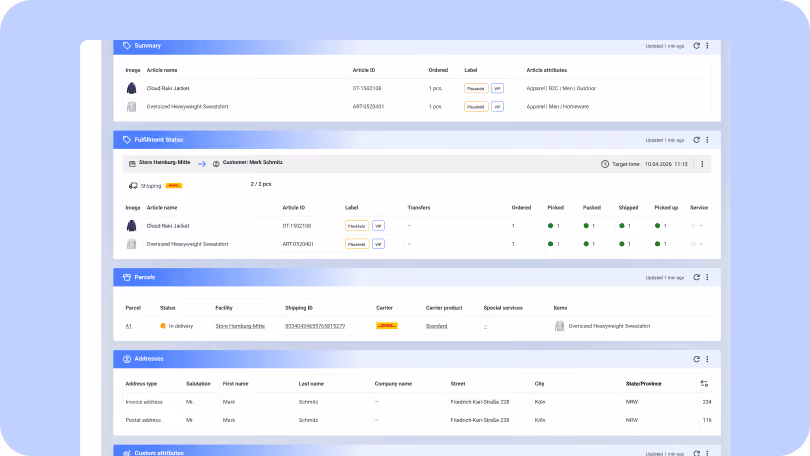The height and width of the screenshot is (456, 810).
Task: Open the Target time row options menu
Action: [x=702, y=164]
